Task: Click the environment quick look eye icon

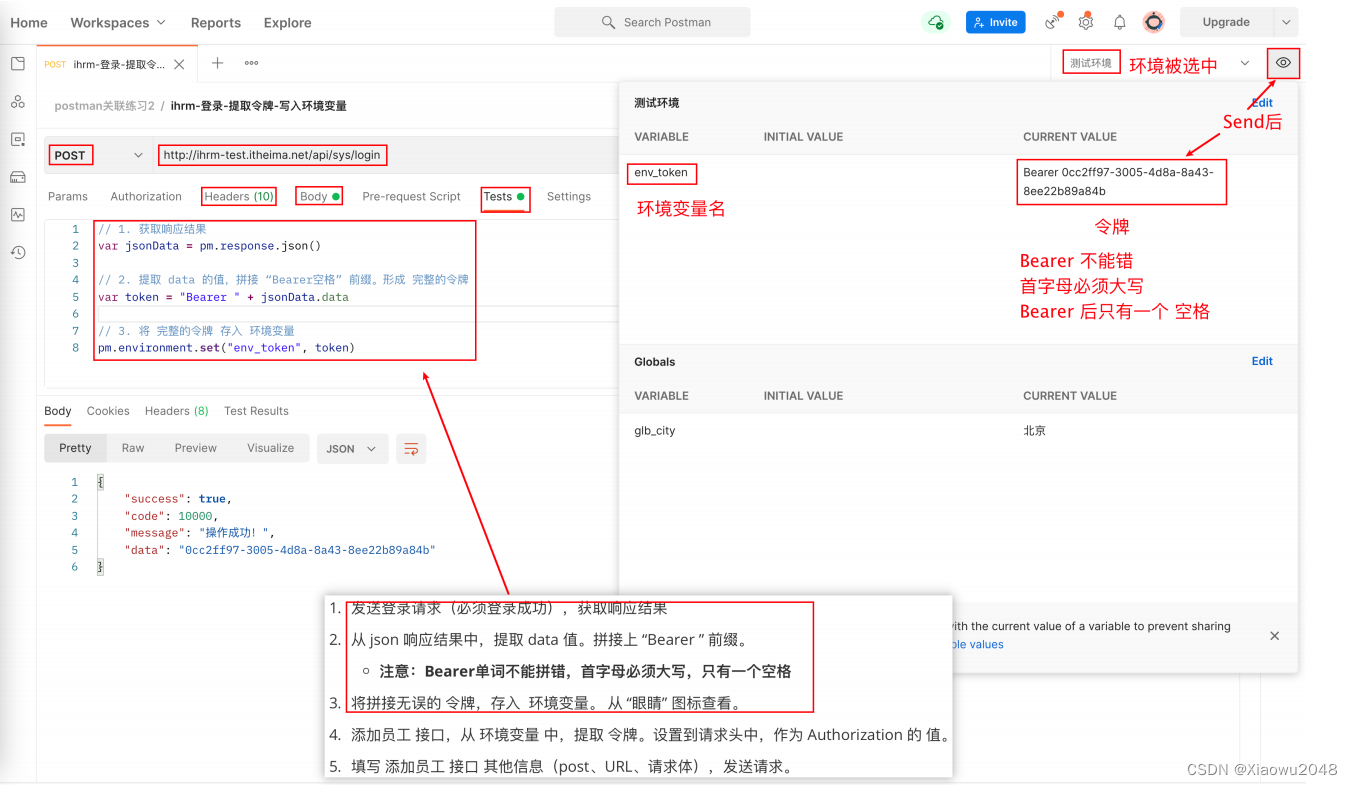Action: (1283, 63)
